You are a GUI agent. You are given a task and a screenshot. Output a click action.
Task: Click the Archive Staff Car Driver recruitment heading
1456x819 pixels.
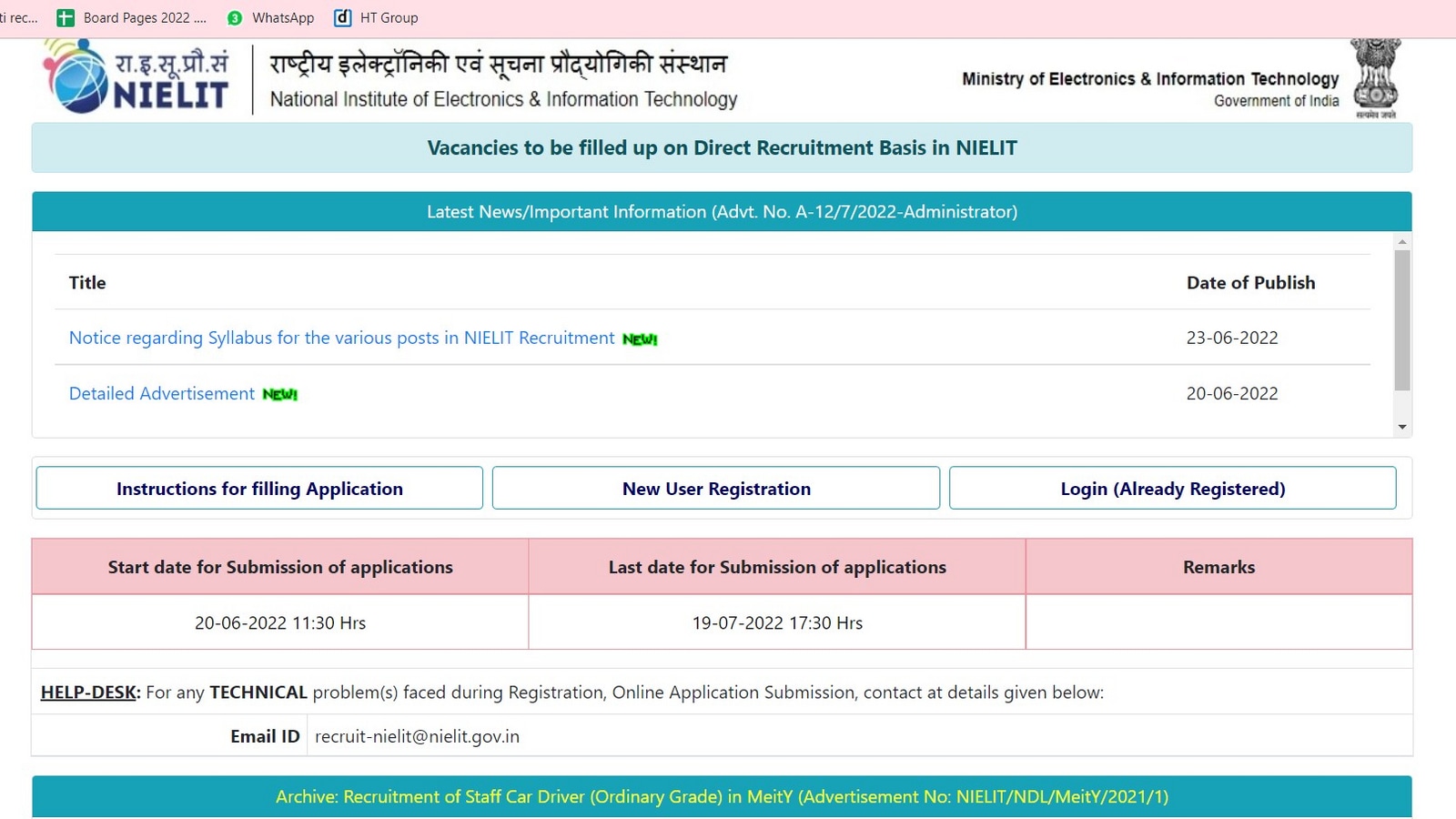click(x=722, y=796)
